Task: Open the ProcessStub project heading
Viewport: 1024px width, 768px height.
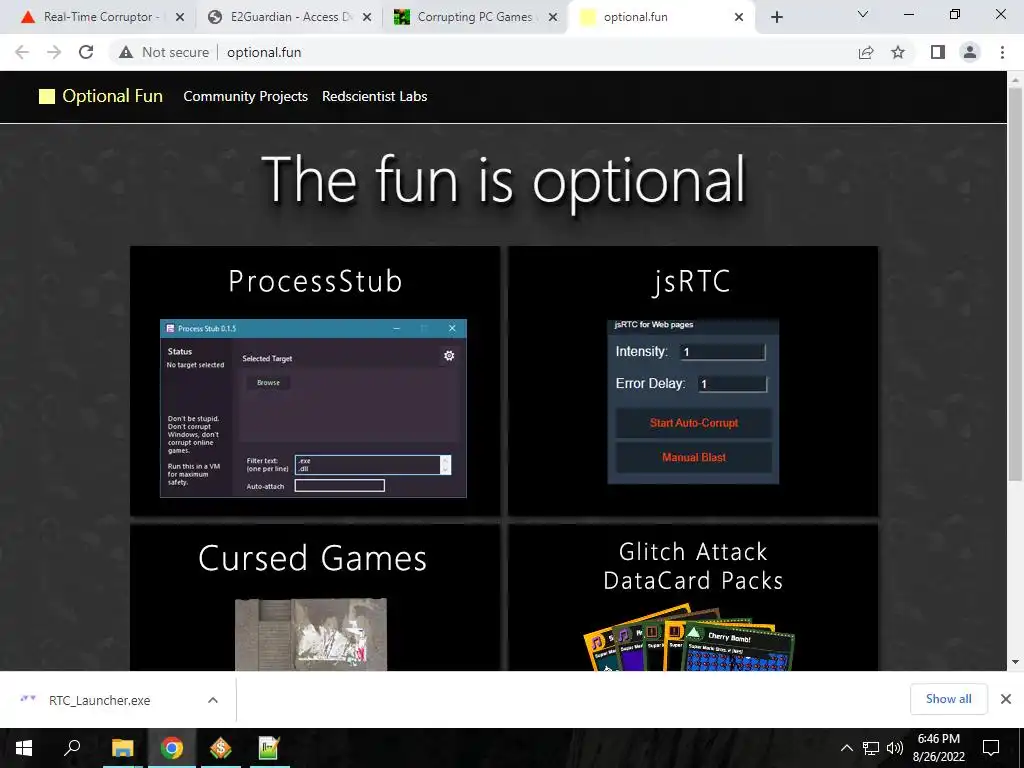Action: [315, 281]
